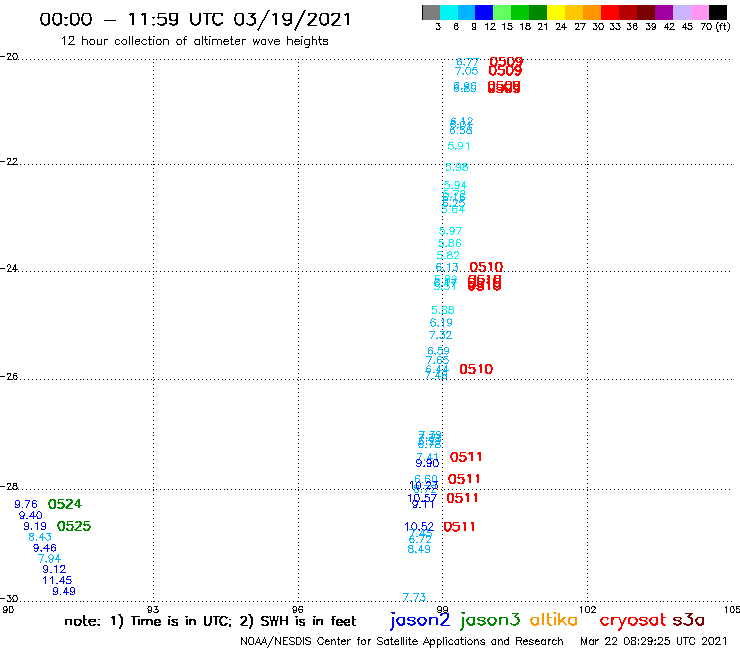This screenshot has height=650, width=740.
Task: Click the wave height value 8.49
Action: click(x=419, y=549)
